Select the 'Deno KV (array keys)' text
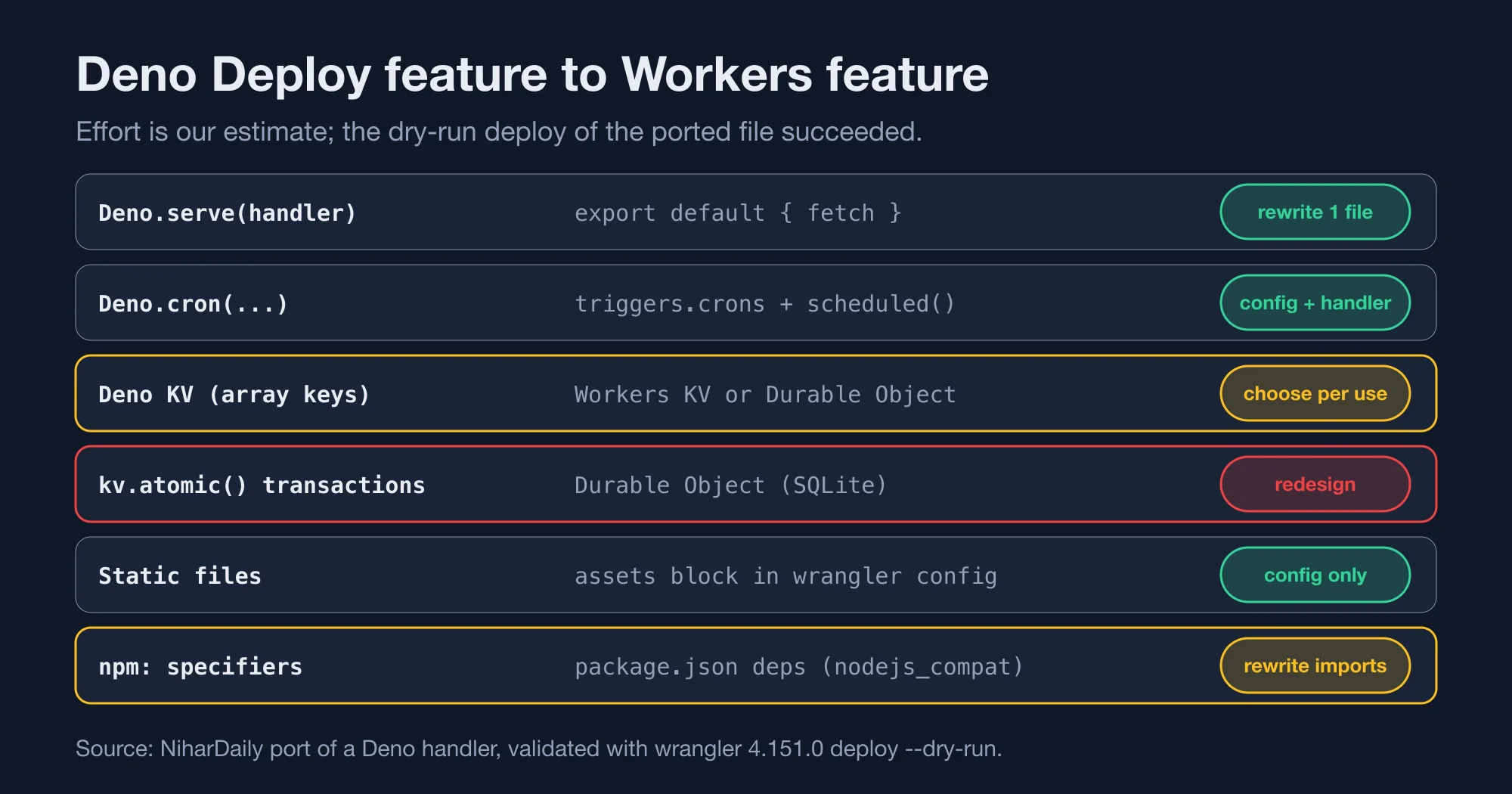The height and width of the screenshot is (794, 1512). (234, 395)
